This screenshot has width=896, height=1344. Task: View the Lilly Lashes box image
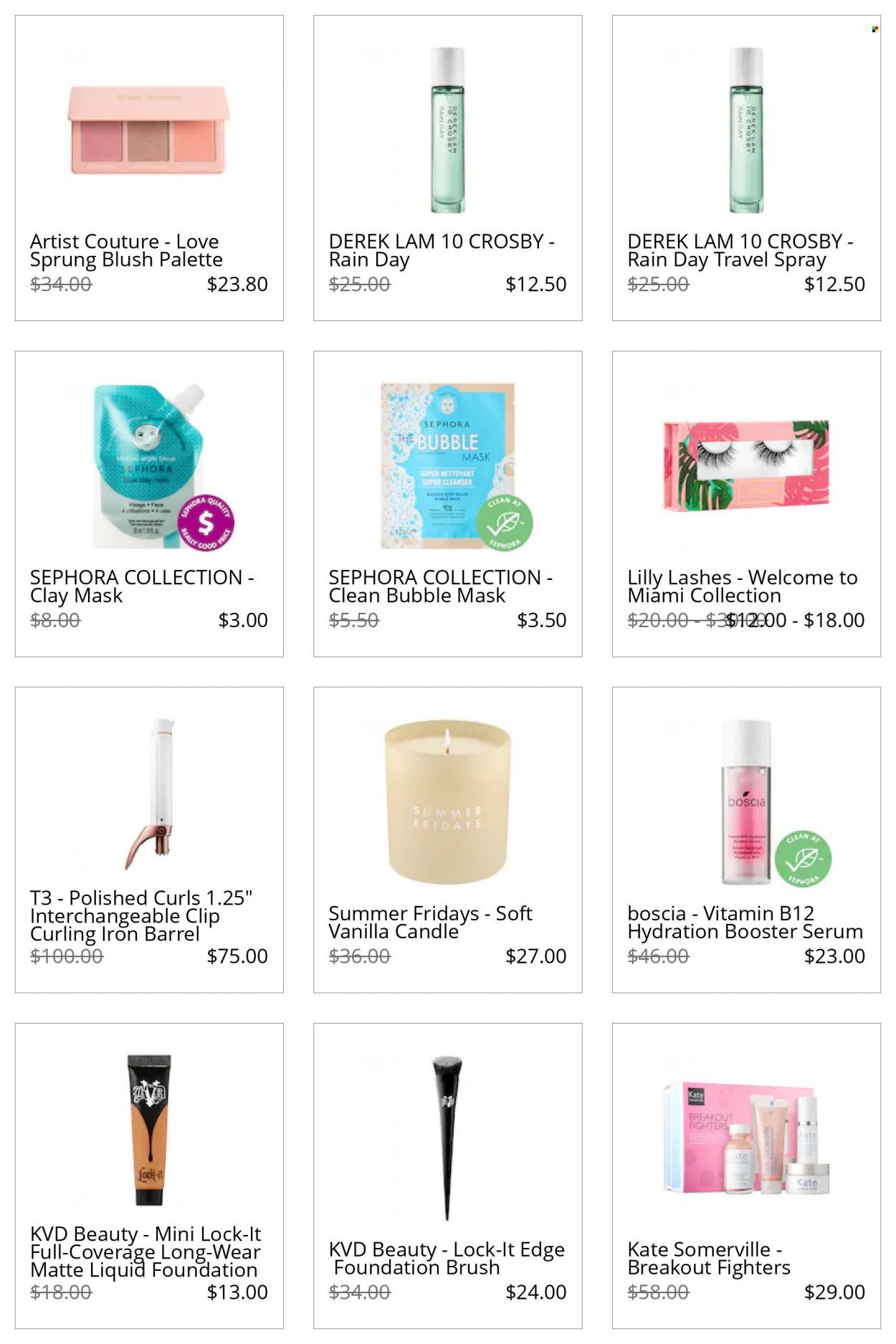click(x=746, y=466)
